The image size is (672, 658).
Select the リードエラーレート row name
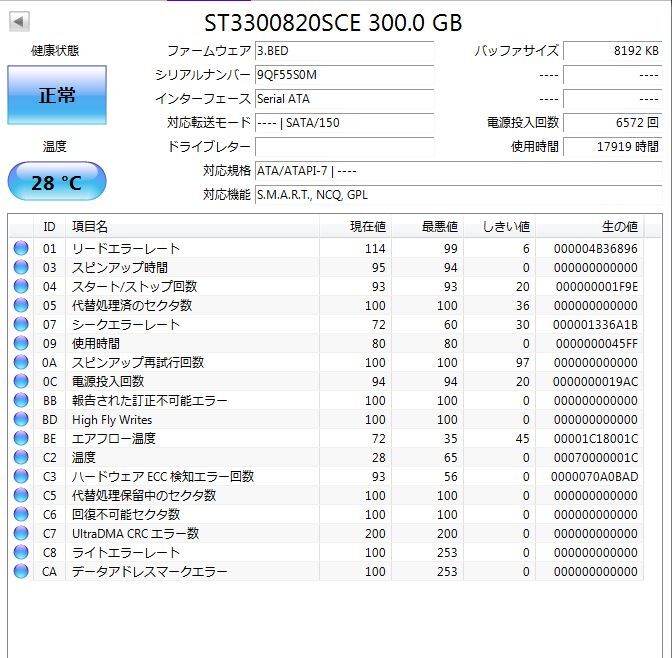[126, 249]
